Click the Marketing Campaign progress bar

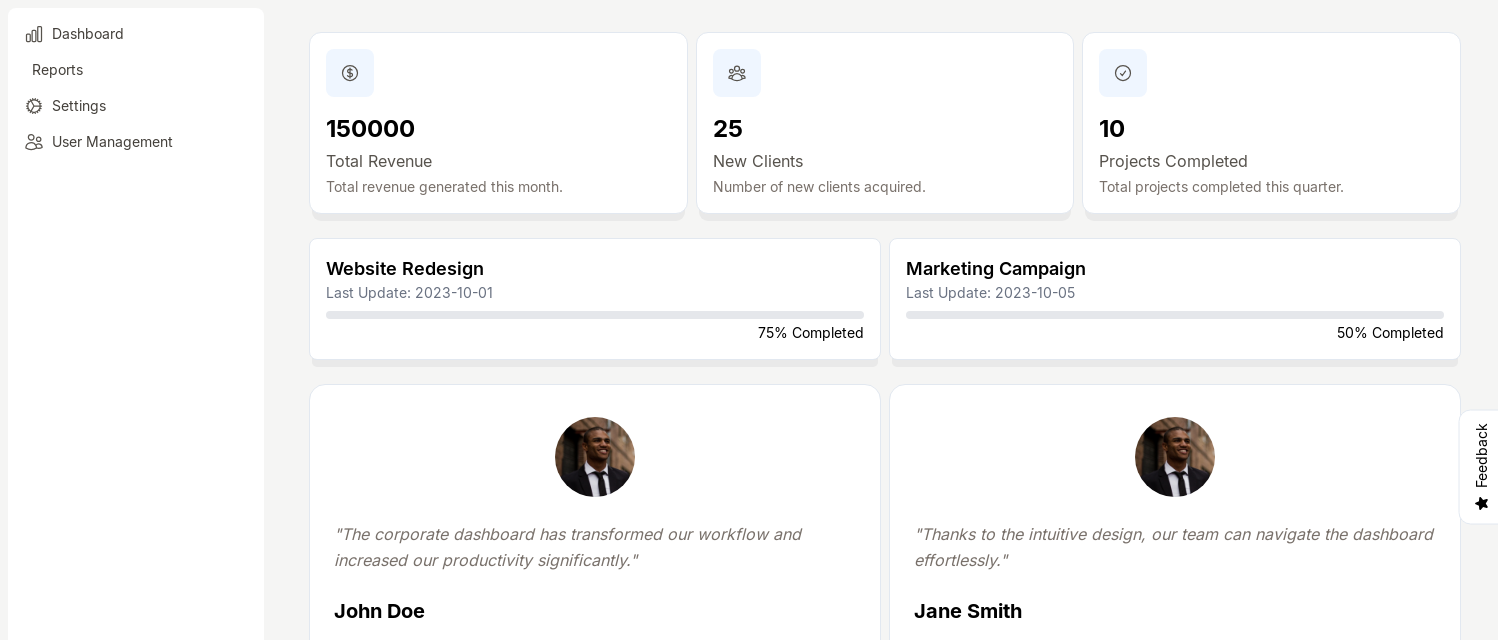pyautogui.click(x=1174, y=315)
